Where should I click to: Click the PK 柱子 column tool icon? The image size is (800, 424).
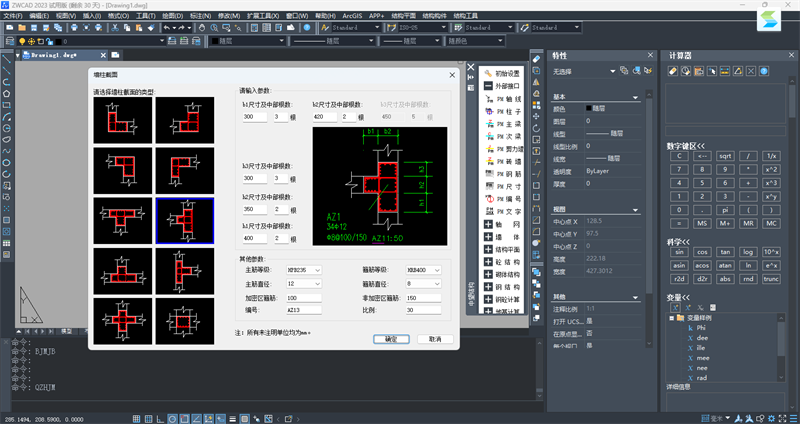point(488,113)
